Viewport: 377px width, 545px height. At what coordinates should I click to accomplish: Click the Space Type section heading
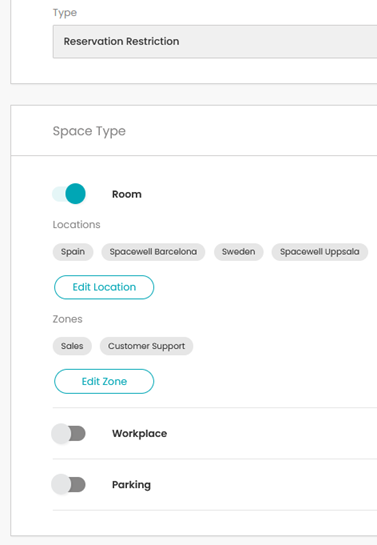(89, 131)
